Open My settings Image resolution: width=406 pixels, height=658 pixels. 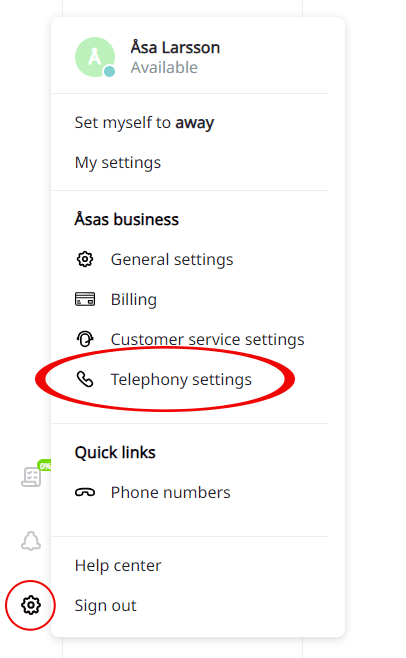click(x=118, y=162)
